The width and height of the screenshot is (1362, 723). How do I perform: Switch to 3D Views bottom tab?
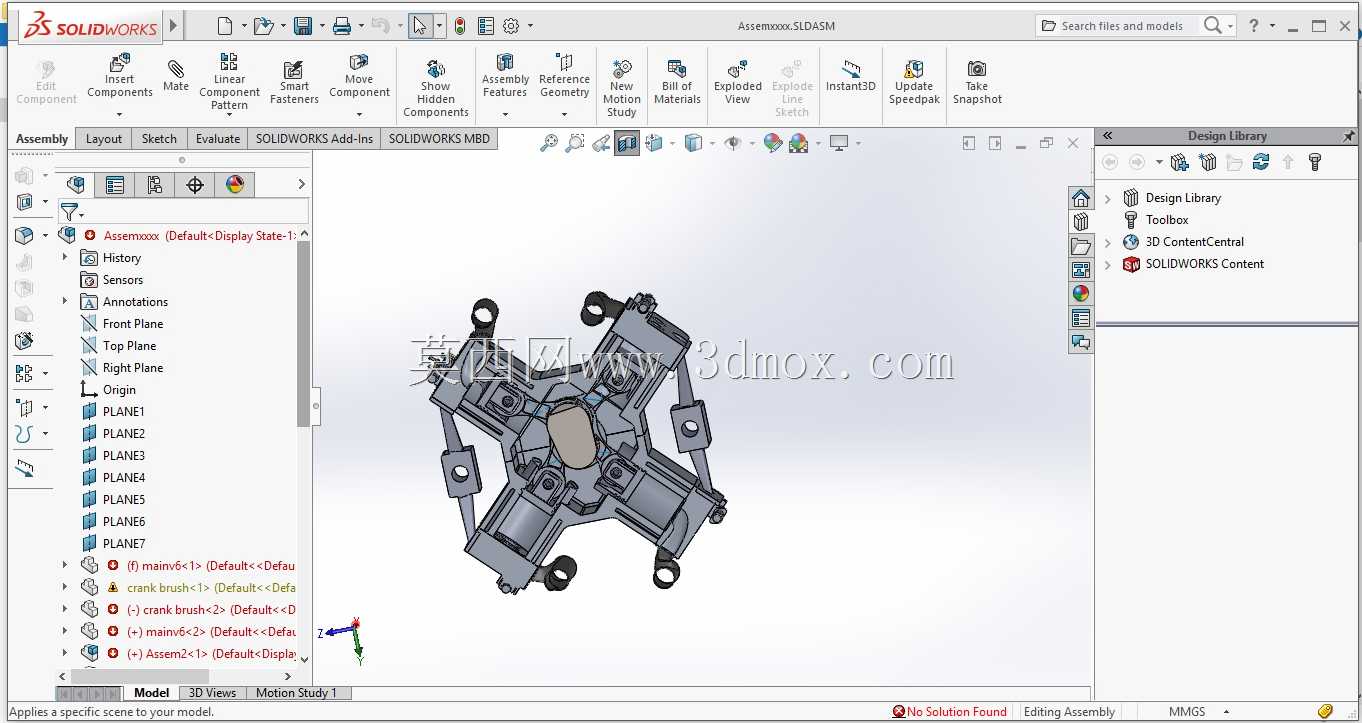[213, 692]
